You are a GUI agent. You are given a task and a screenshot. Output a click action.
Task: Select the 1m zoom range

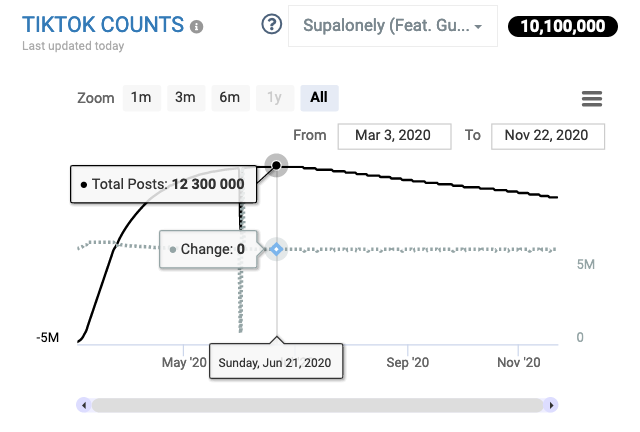click(x=141, y=97)
